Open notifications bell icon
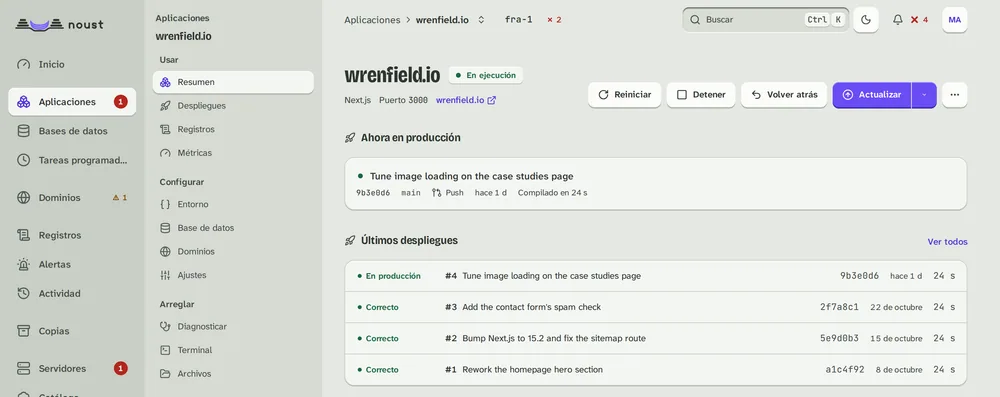The image size is (1000, 397). pos(898,20)
